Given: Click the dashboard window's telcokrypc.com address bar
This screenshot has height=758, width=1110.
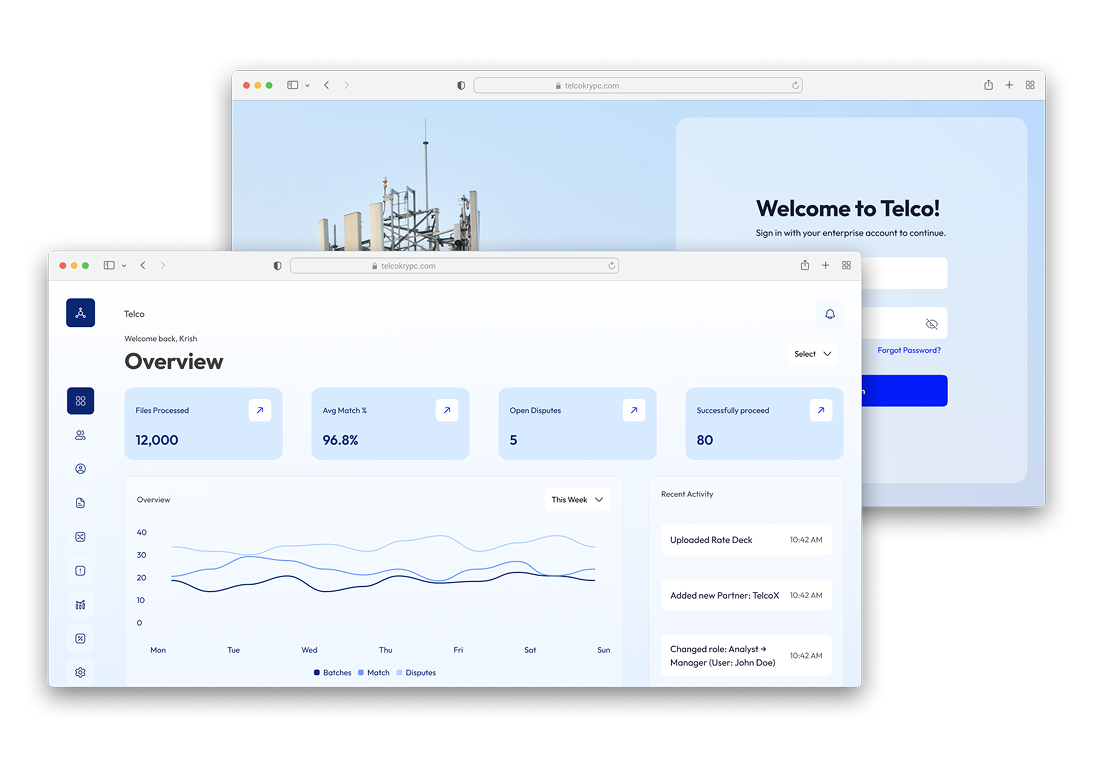Looking at the screenshot, I should pyautogui.click(x=453, y=266).
